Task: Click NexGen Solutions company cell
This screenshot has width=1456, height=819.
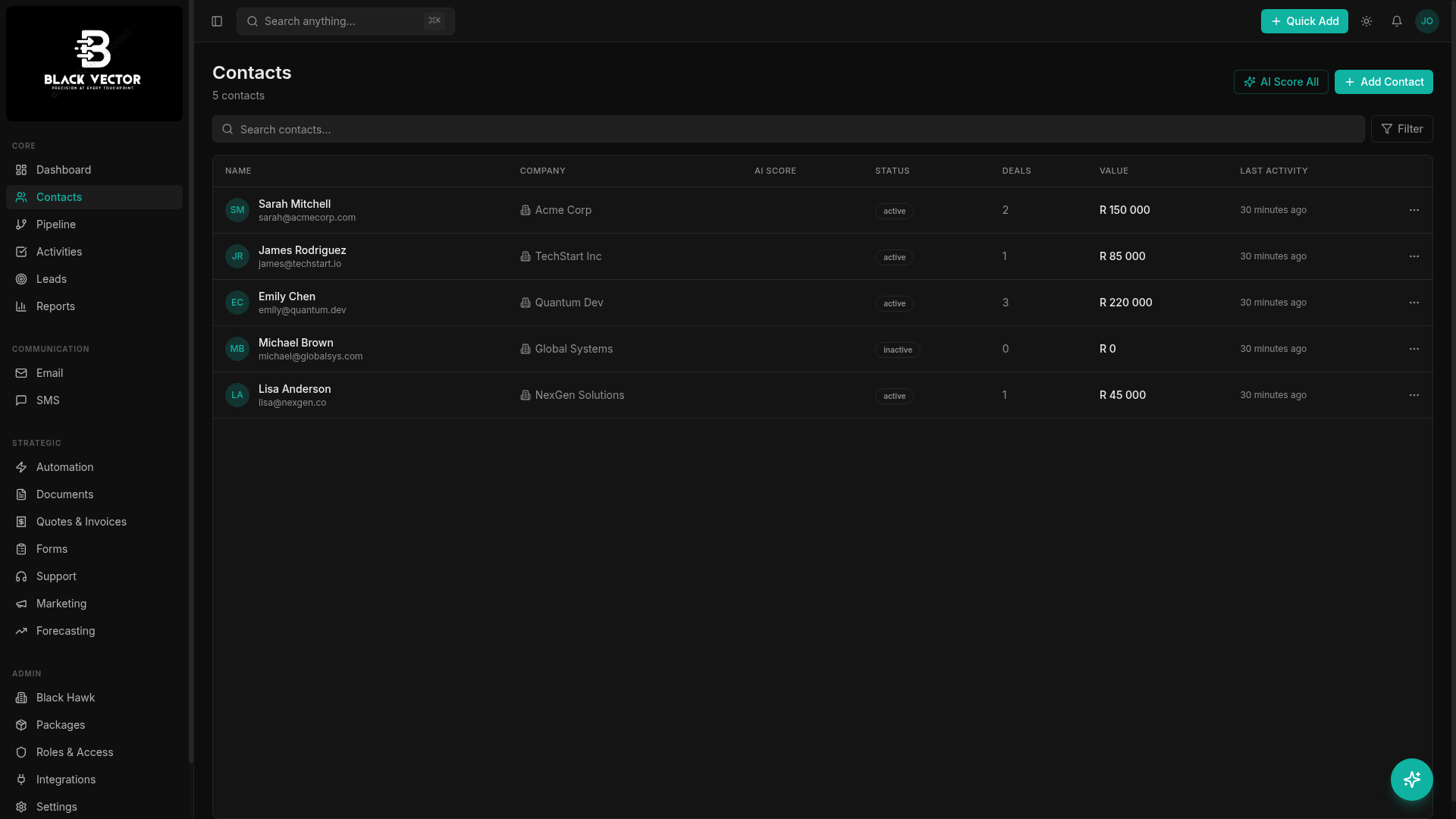Action: point(573,395)
